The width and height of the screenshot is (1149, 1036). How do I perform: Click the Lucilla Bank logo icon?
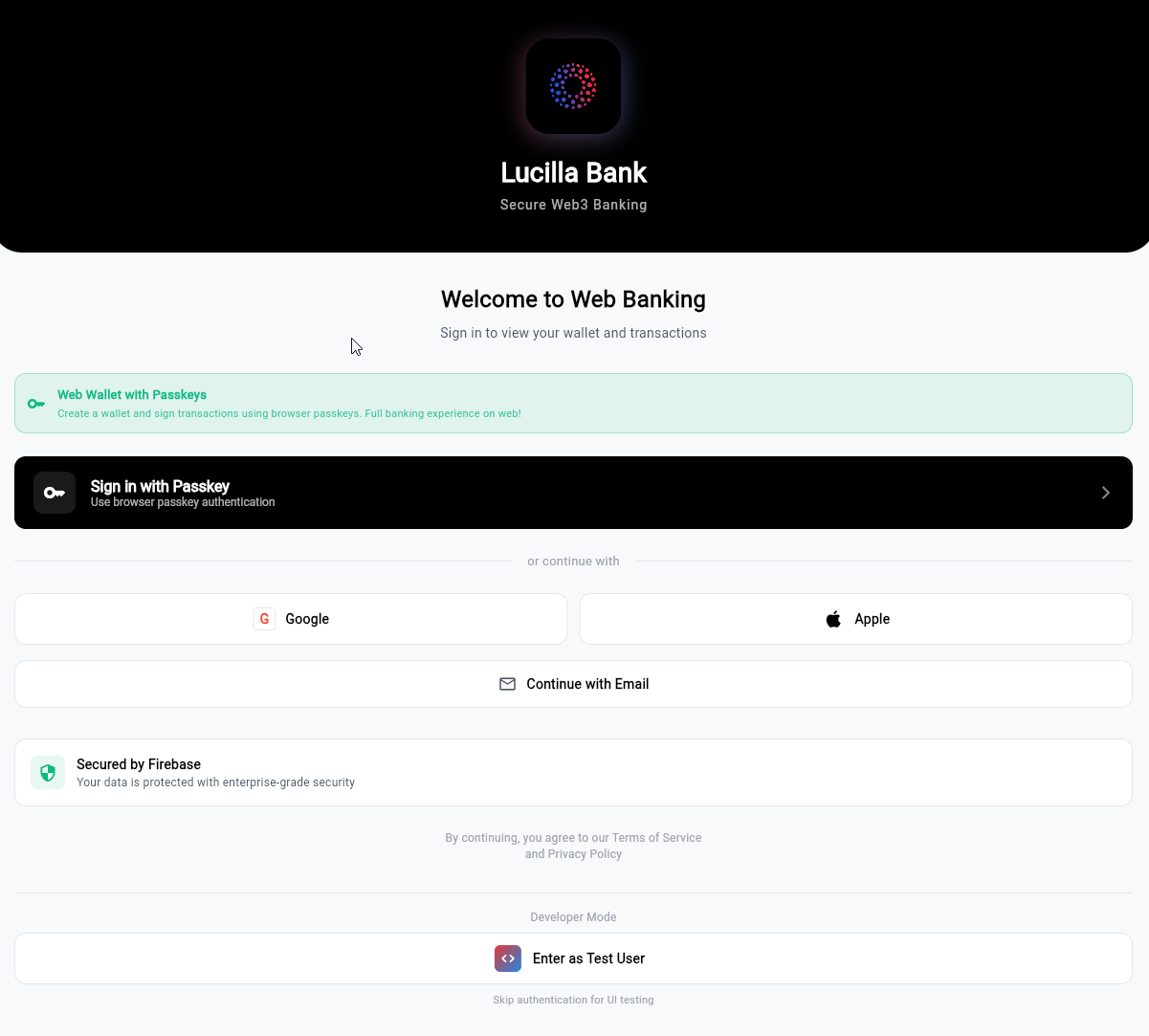coord(573,85)
